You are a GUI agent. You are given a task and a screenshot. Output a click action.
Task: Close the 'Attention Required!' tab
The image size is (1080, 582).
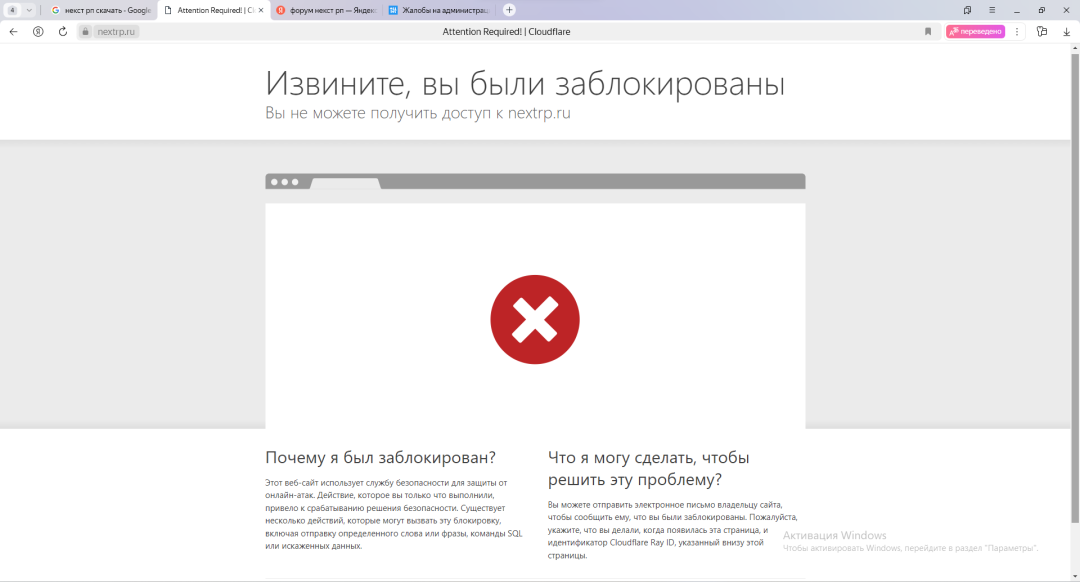(261, 10)
